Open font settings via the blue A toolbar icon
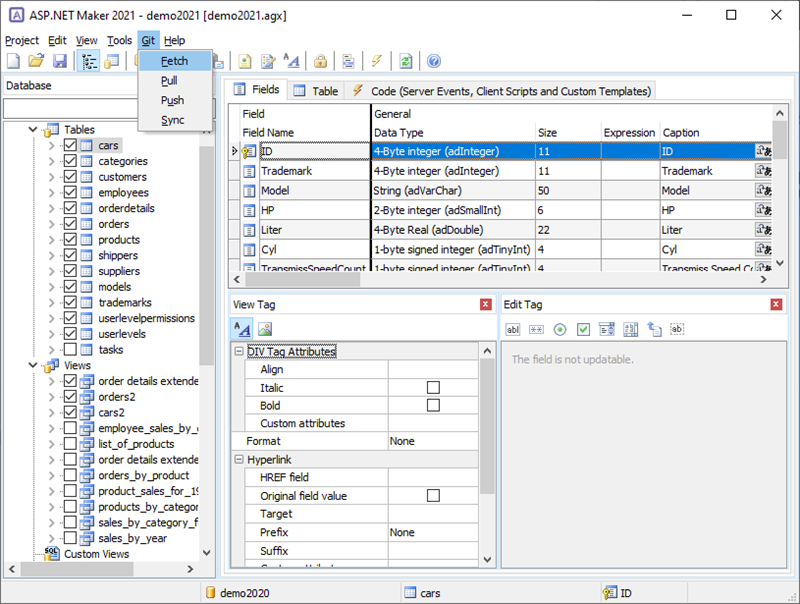Viewport: 800px width, 604px height. (x=291, y=61)
